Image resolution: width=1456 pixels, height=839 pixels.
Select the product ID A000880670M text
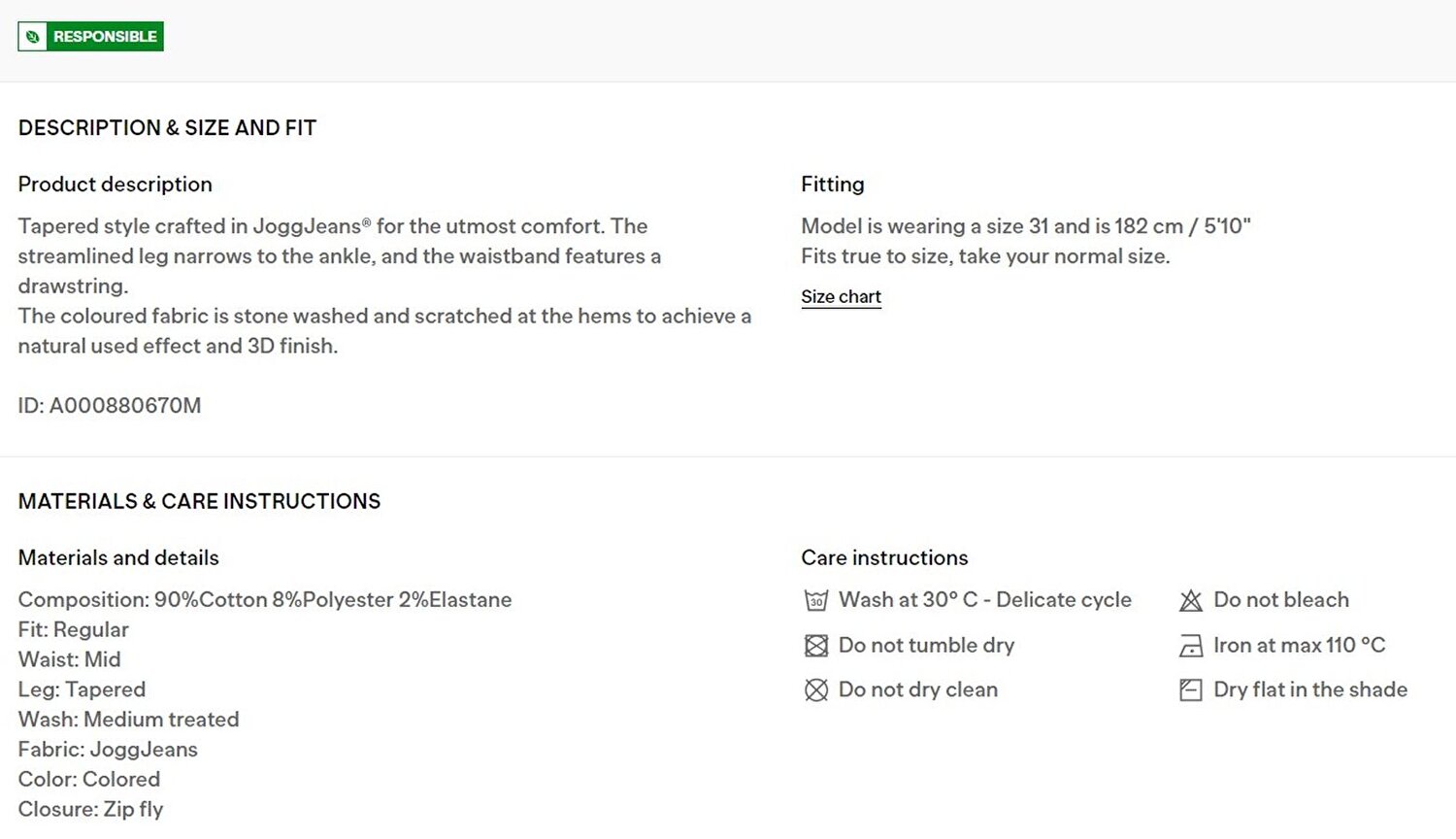coord(110,406)
